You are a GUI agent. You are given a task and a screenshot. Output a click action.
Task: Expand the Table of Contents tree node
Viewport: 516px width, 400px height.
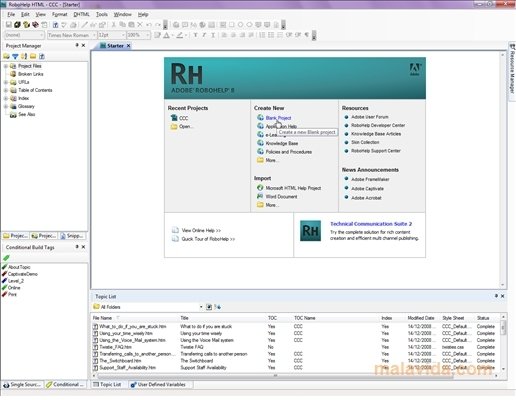[x=6, y=90]
